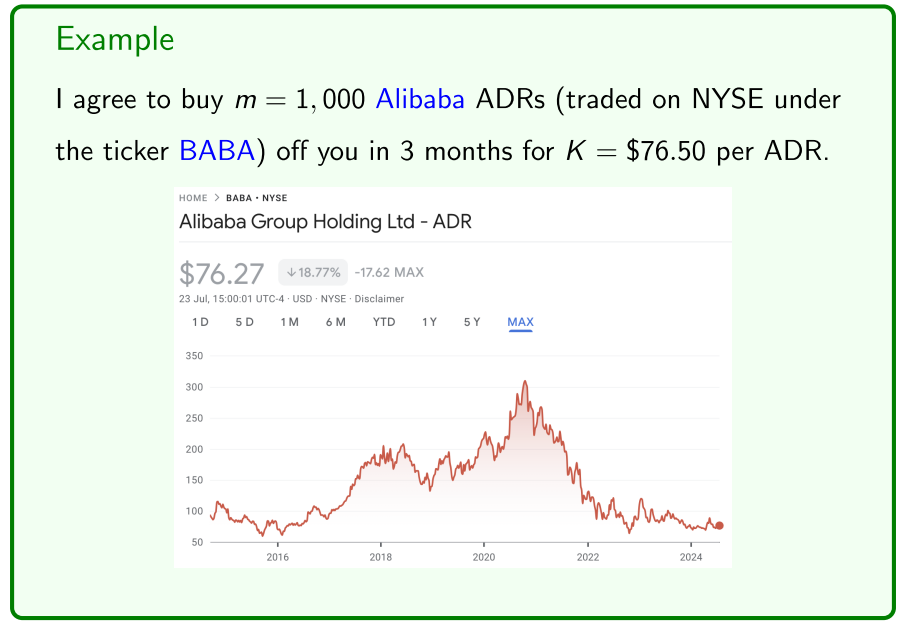Screen dimensions: 900x627
Task: Click the red endpoint dot on the chart
Action: [x=719, y=525]
